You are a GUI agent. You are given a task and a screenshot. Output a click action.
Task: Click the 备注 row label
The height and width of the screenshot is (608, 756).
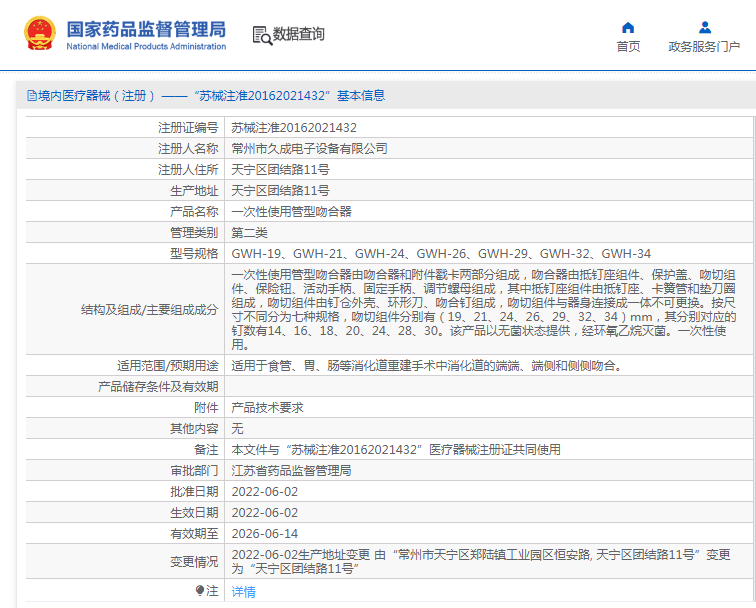pos(206,449)
